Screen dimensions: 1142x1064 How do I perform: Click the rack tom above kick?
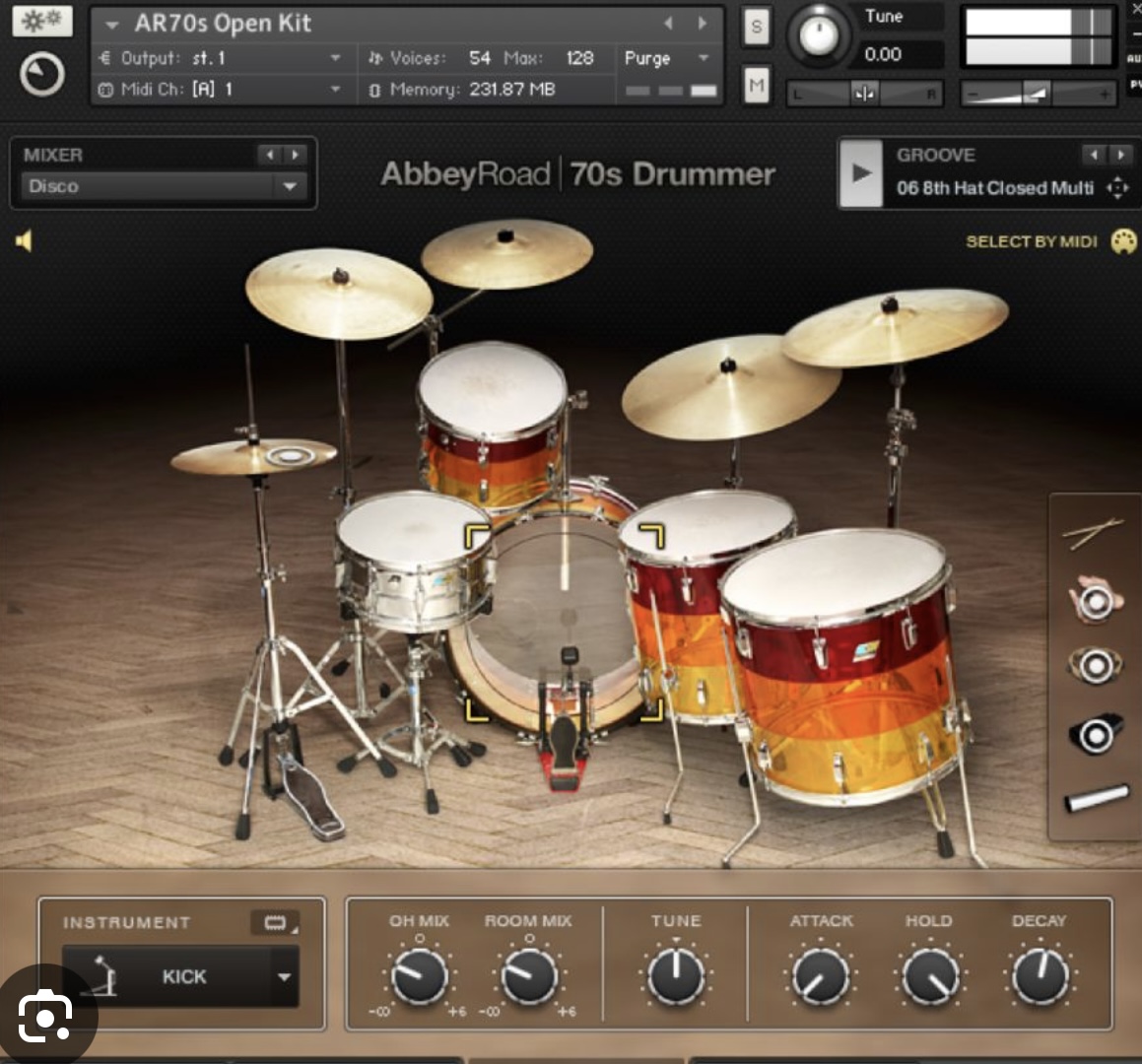(x=493, y=426)
